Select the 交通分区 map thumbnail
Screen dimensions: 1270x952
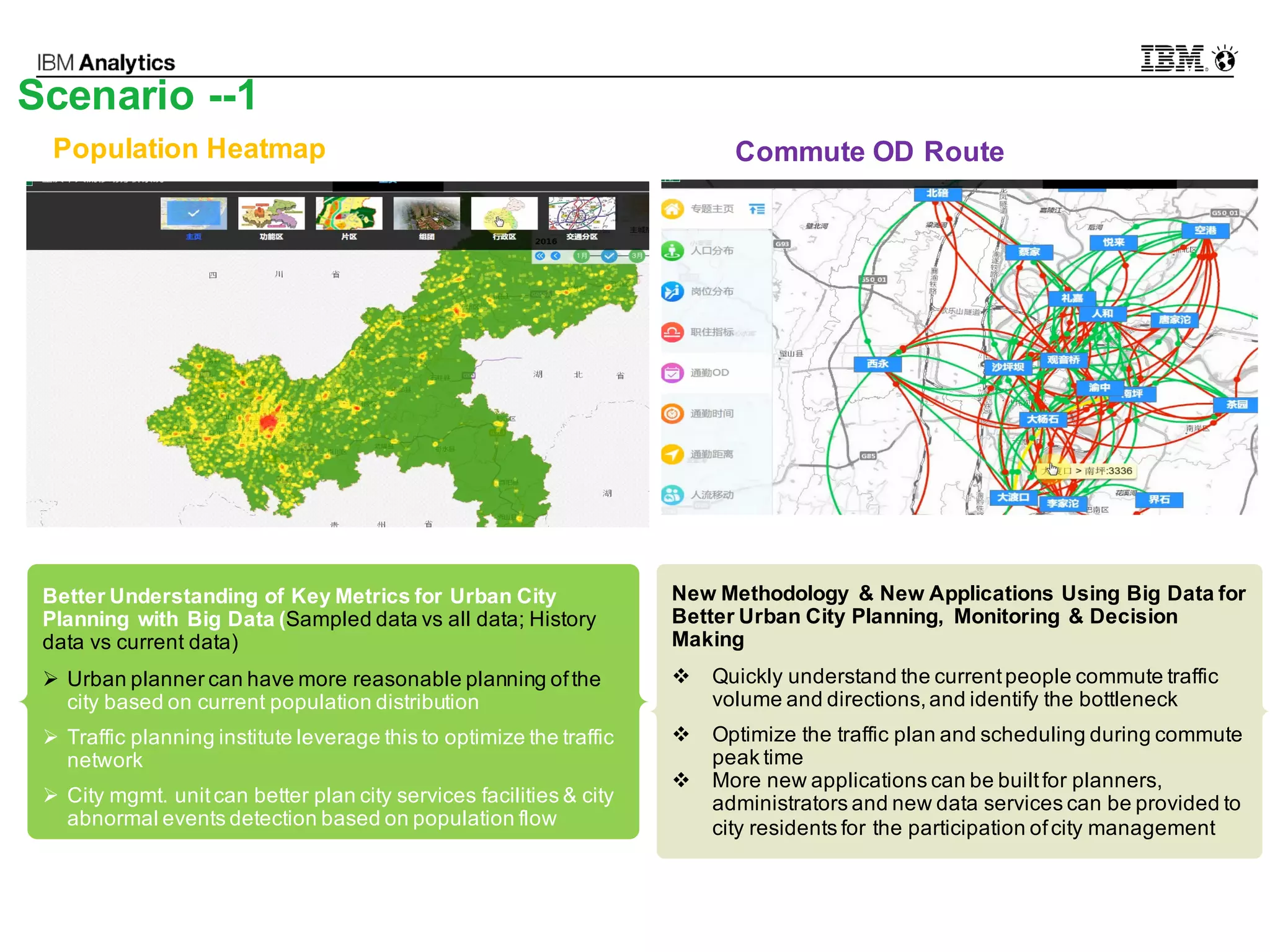[x=582, y=214]
